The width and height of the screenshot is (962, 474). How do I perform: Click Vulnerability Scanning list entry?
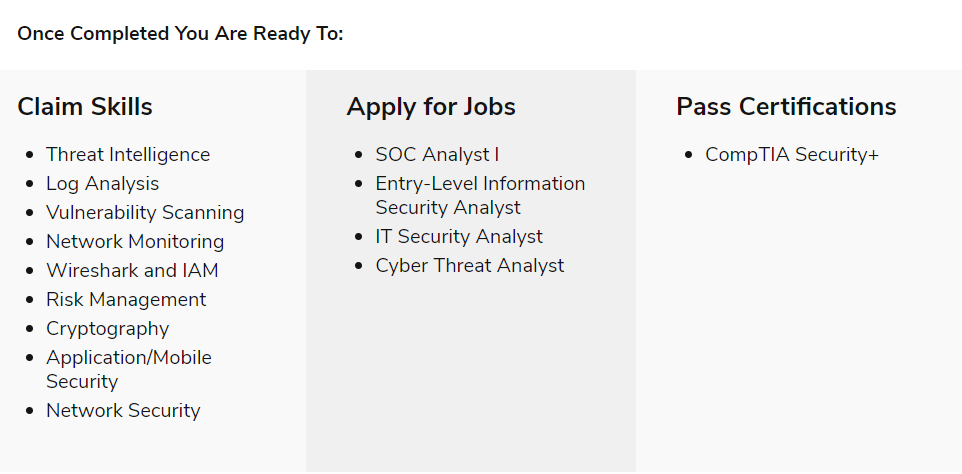click(x=145, y=212)
